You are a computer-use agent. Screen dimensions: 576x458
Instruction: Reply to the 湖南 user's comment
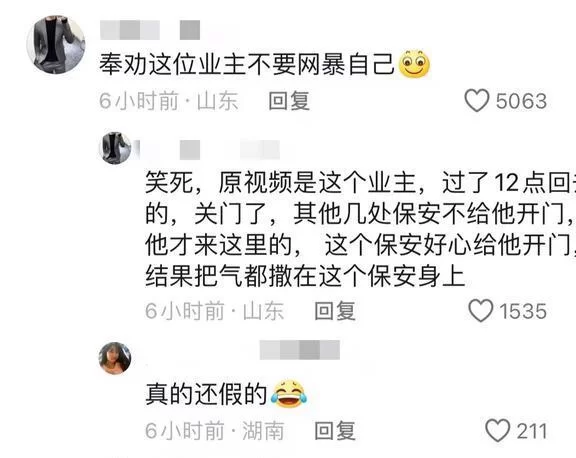pyautogui.click(x=335, y=430)
